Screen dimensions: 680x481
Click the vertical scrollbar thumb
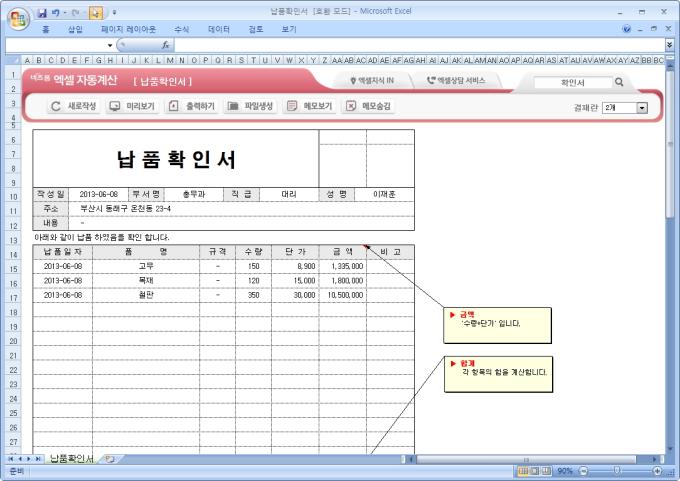click(670, 143)
